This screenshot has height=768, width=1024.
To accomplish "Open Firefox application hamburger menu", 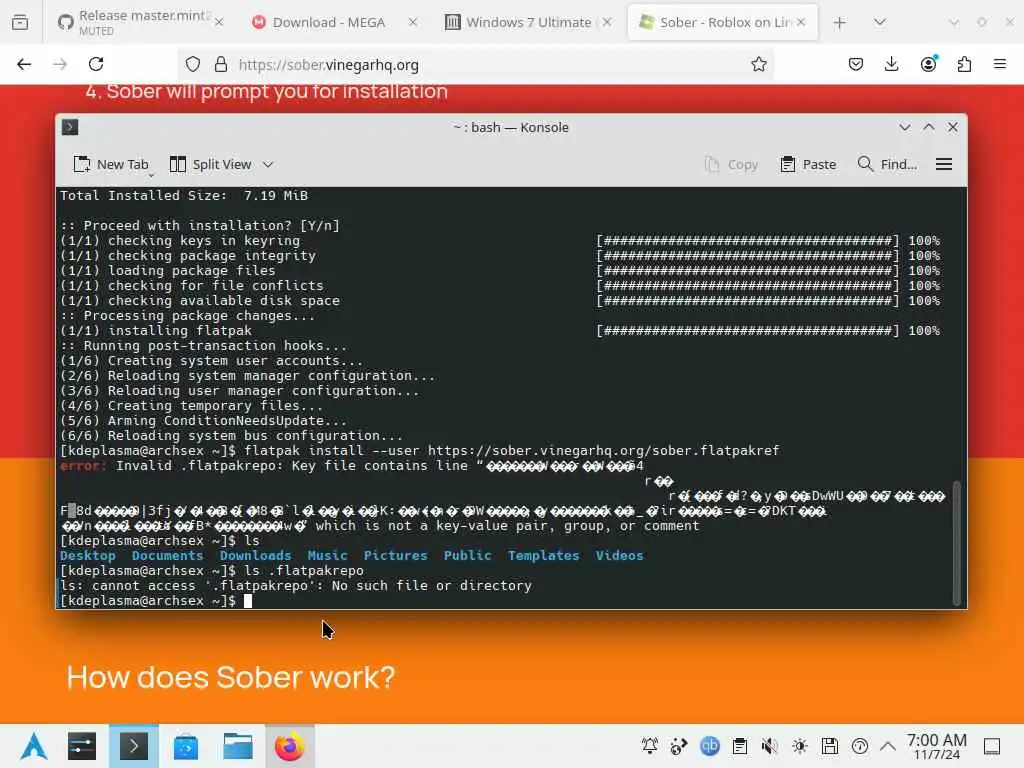I will (x=1000, y=64).
